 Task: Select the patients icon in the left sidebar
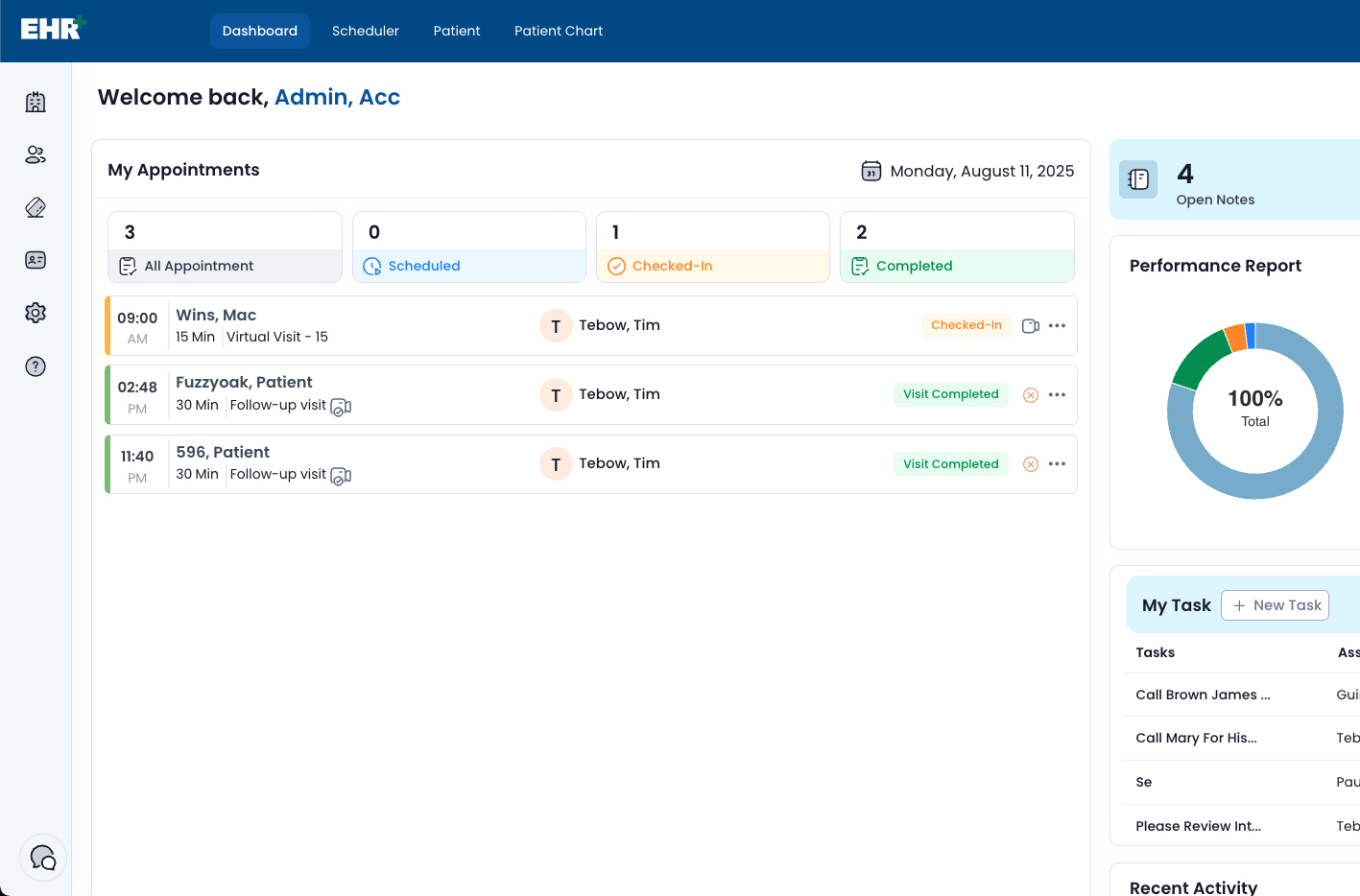[x=36, y=154]
